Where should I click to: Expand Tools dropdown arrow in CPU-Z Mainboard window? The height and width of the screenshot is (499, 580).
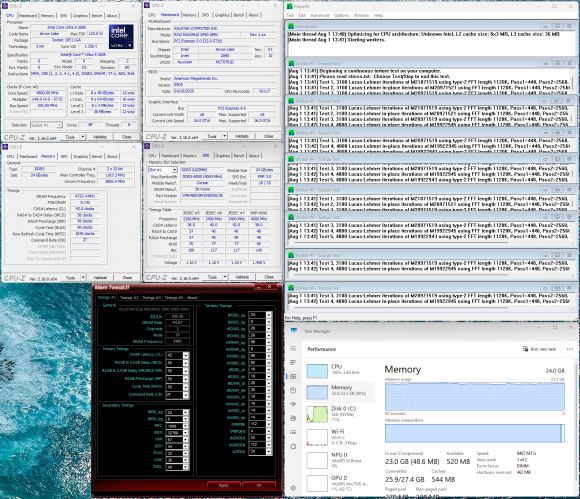click(x=225, y=136)
